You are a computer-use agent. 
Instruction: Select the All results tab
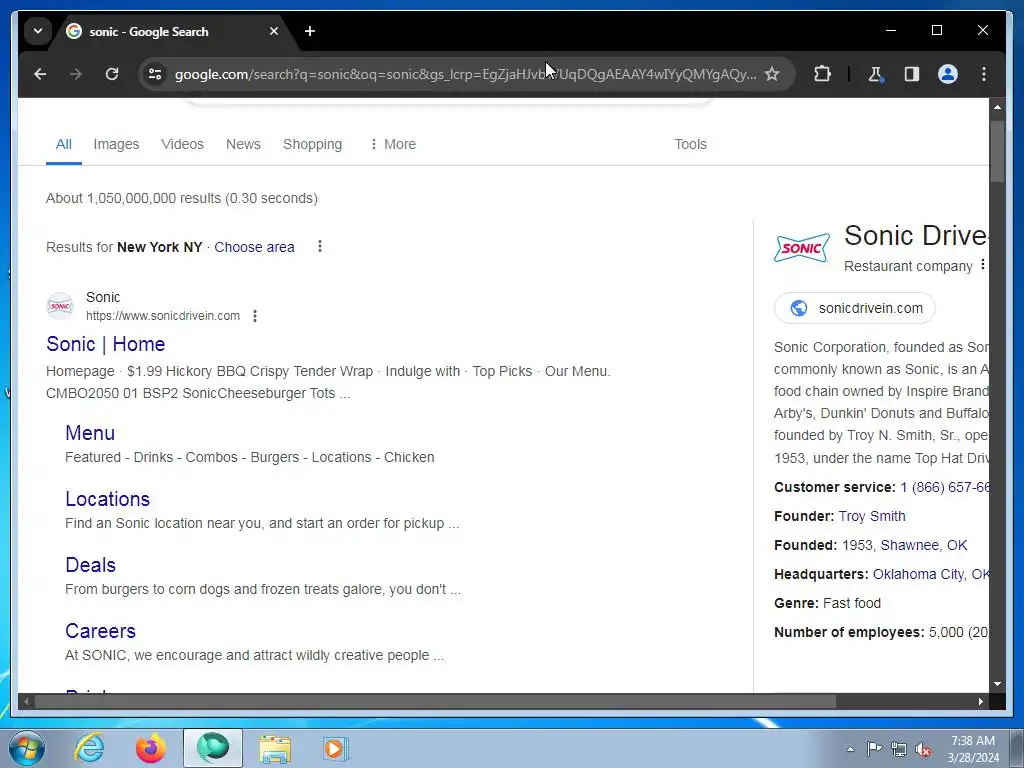[63, 144]
